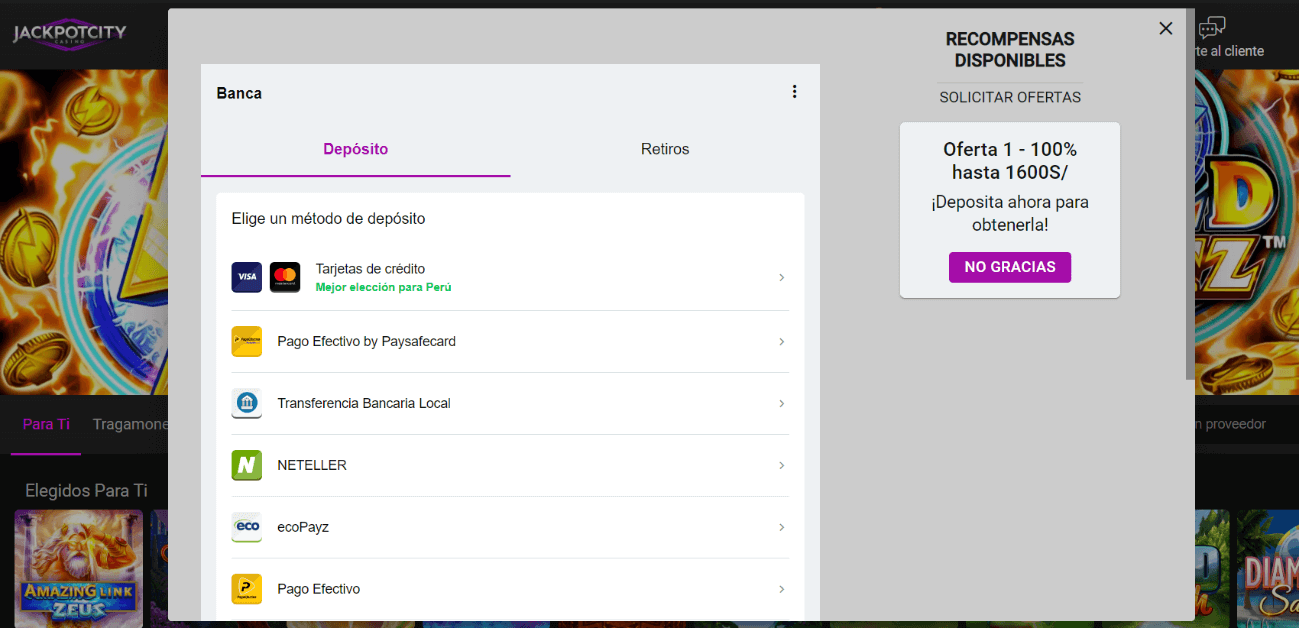Open the customer support chat icon

(x=1212, y=28)
